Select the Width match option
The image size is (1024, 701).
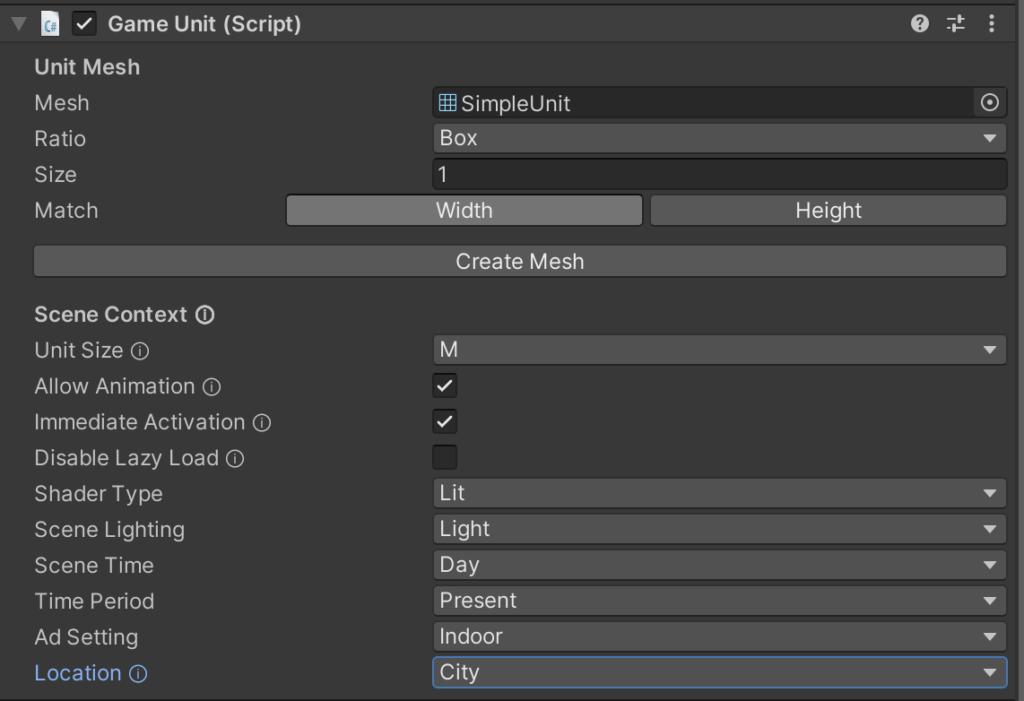(x=464, y=210)
